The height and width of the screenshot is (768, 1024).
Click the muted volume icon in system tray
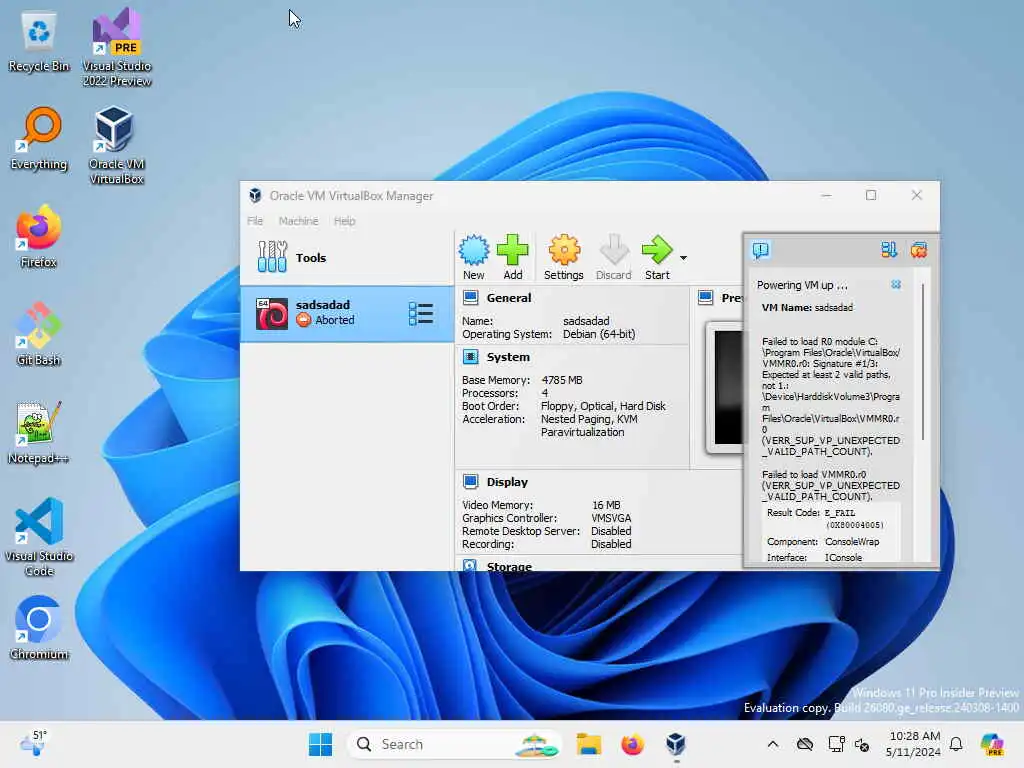862,744
